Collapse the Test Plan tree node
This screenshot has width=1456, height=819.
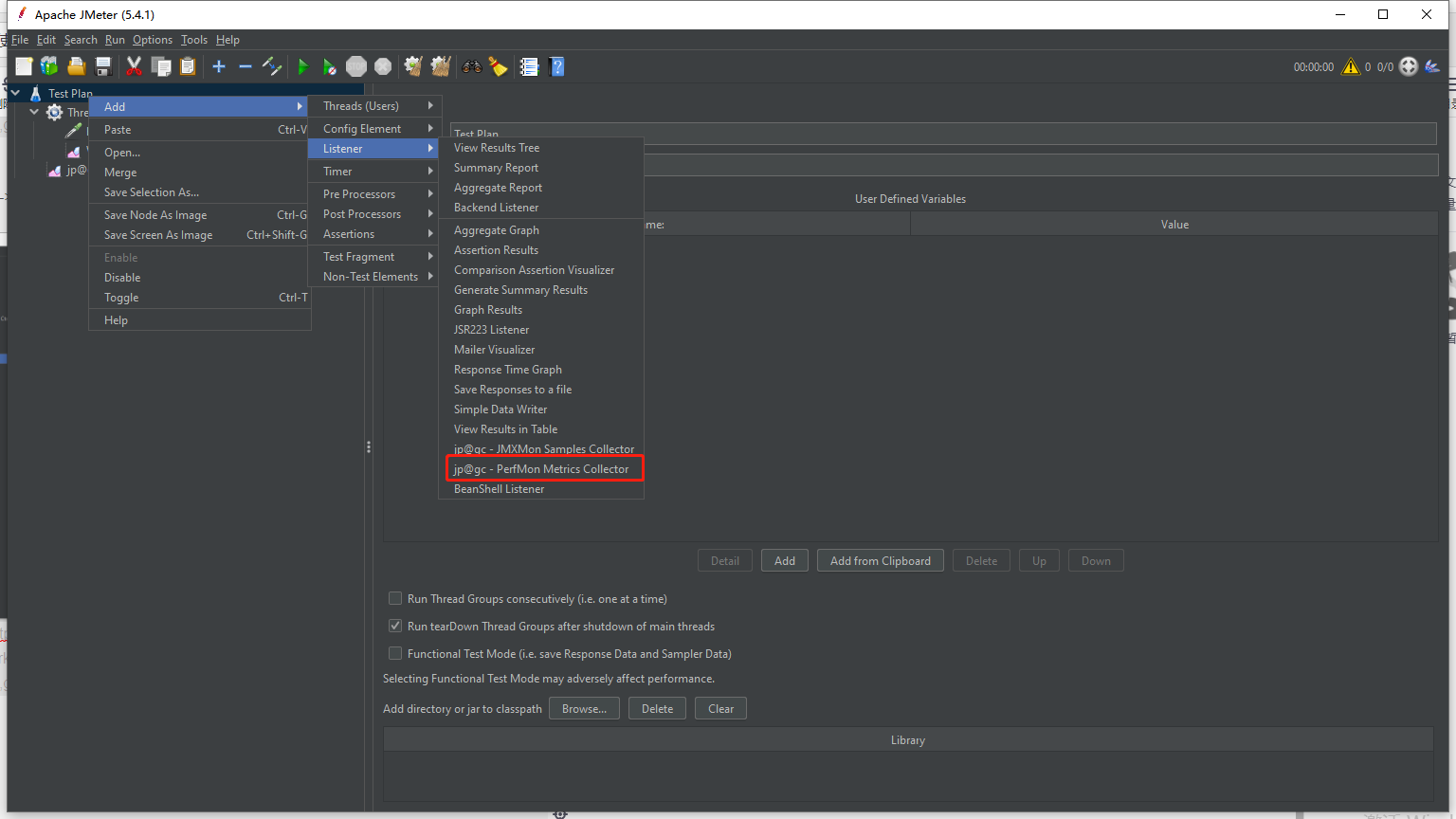pyautogui.click(x=15, y=93)
